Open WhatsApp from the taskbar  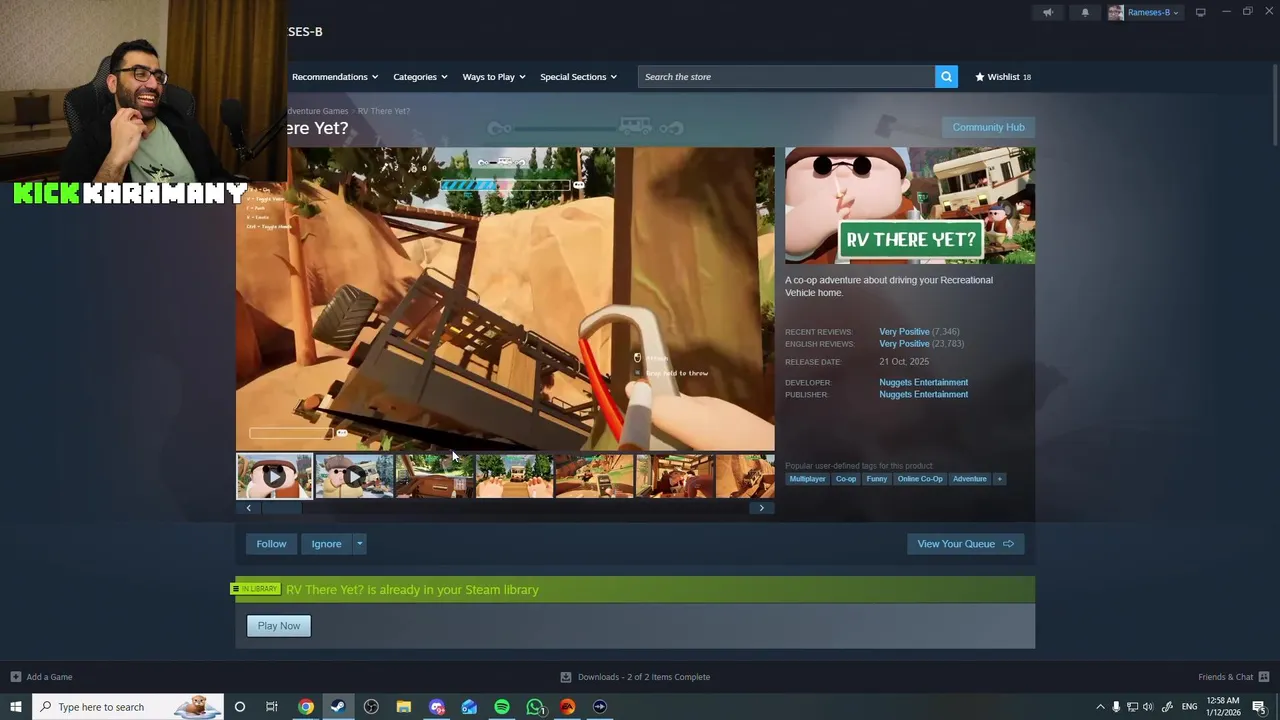pyautogui.click(x=535, y=707)
